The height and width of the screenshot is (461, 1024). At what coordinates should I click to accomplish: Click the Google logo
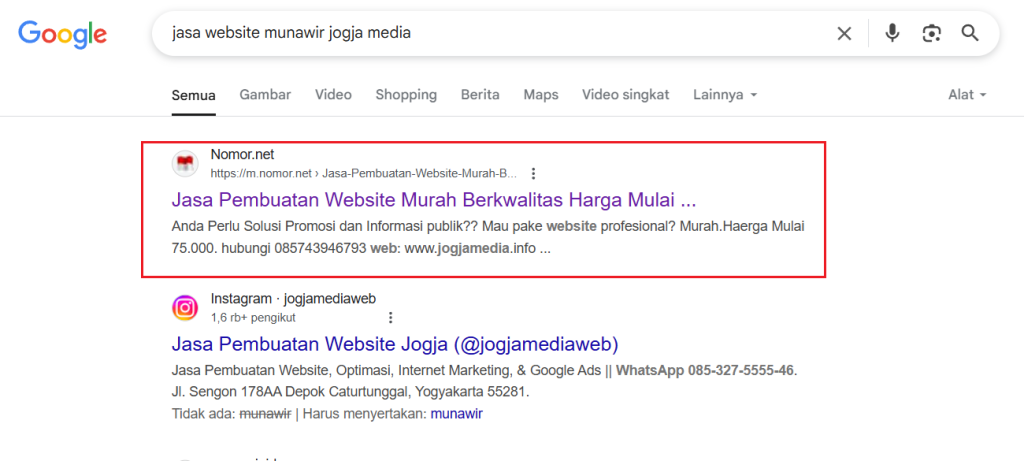(62, 34)
